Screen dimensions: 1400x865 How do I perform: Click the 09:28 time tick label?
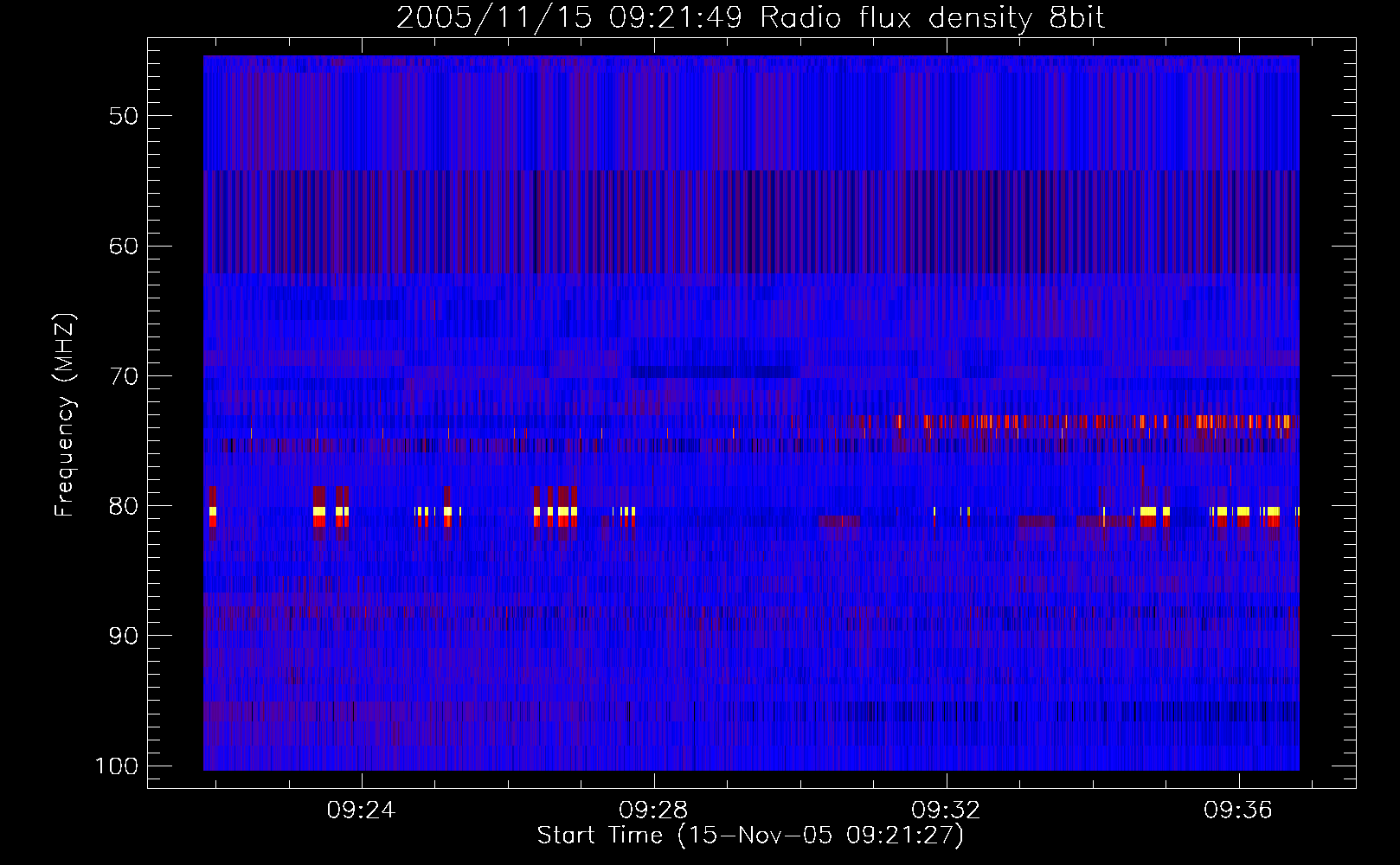pos(653,811)
